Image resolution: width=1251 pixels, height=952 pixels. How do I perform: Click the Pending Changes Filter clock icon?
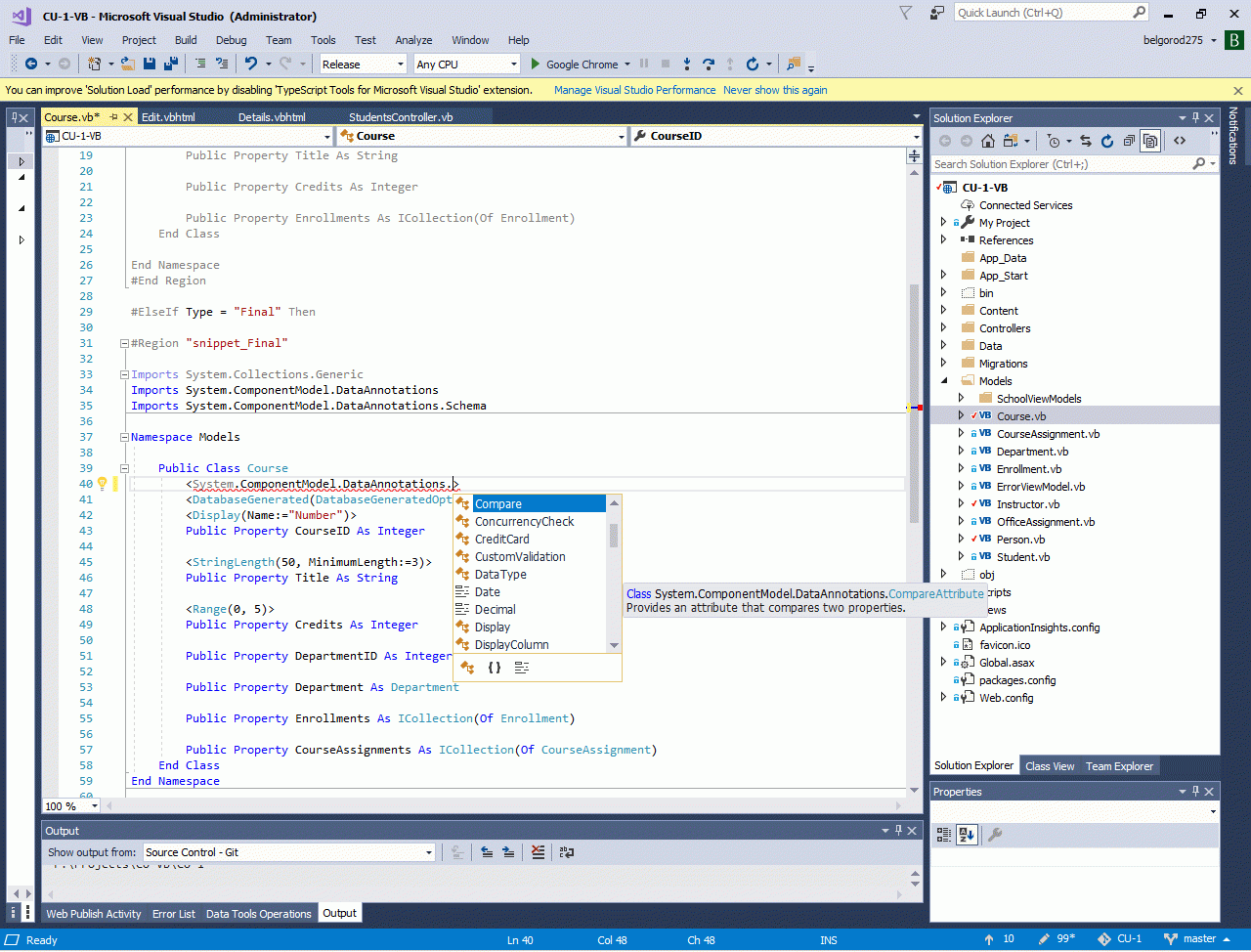(x=1053, y=141)
